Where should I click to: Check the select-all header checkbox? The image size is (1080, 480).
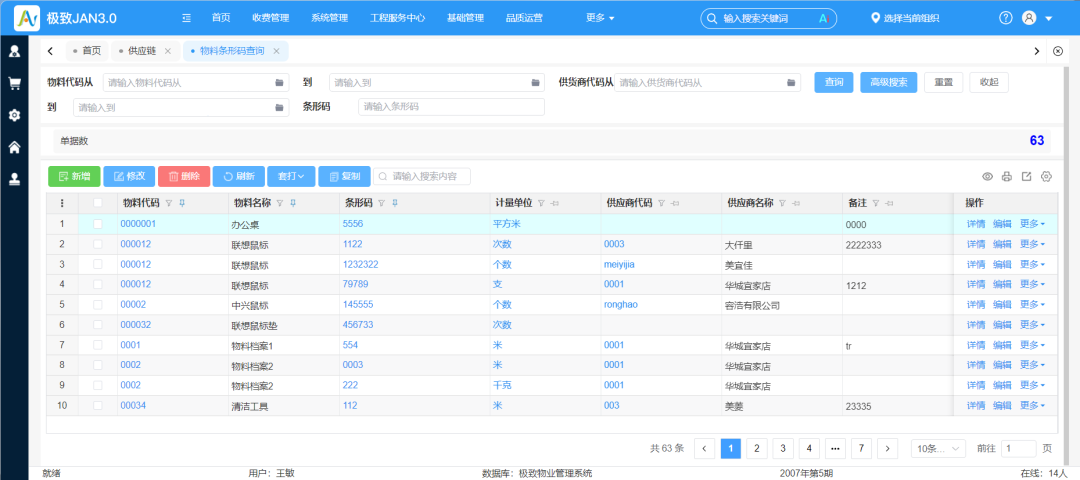click(98, 203)
